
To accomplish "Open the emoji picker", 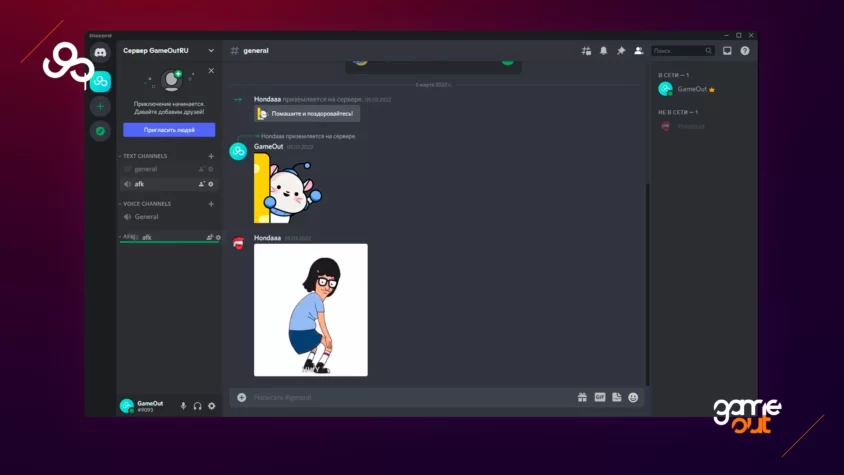I will 634,397.
